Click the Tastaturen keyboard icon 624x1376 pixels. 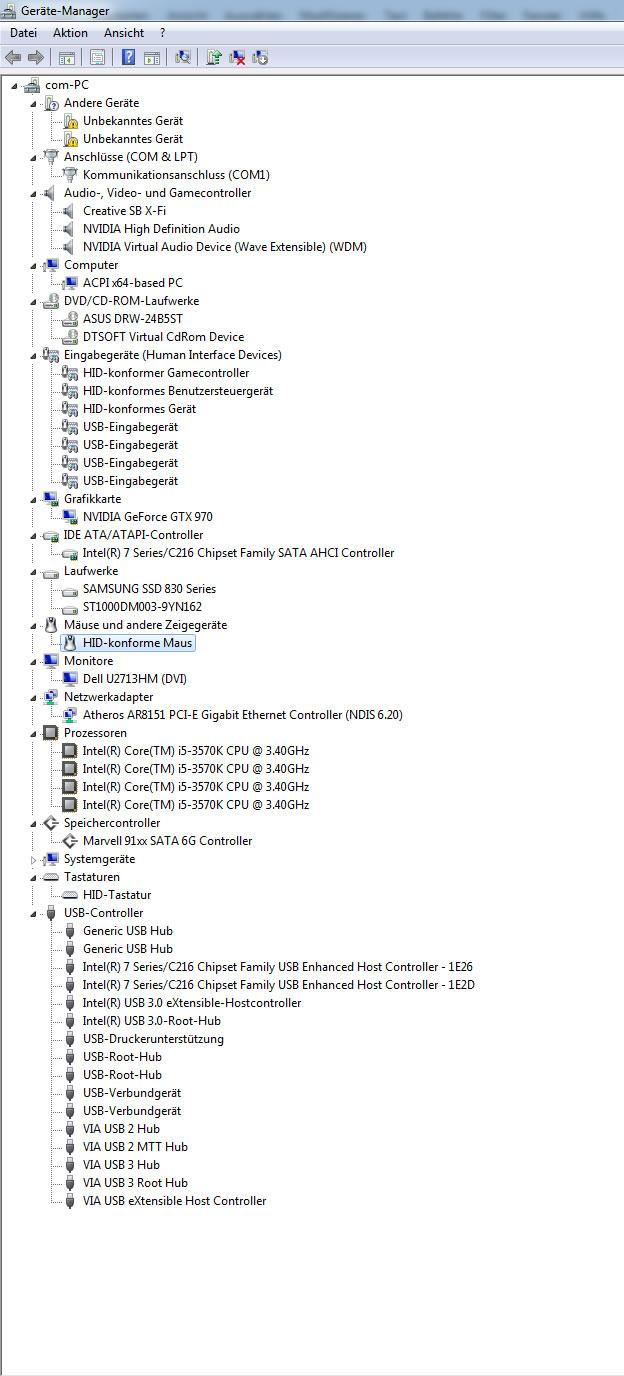click(x=51, y=877)
